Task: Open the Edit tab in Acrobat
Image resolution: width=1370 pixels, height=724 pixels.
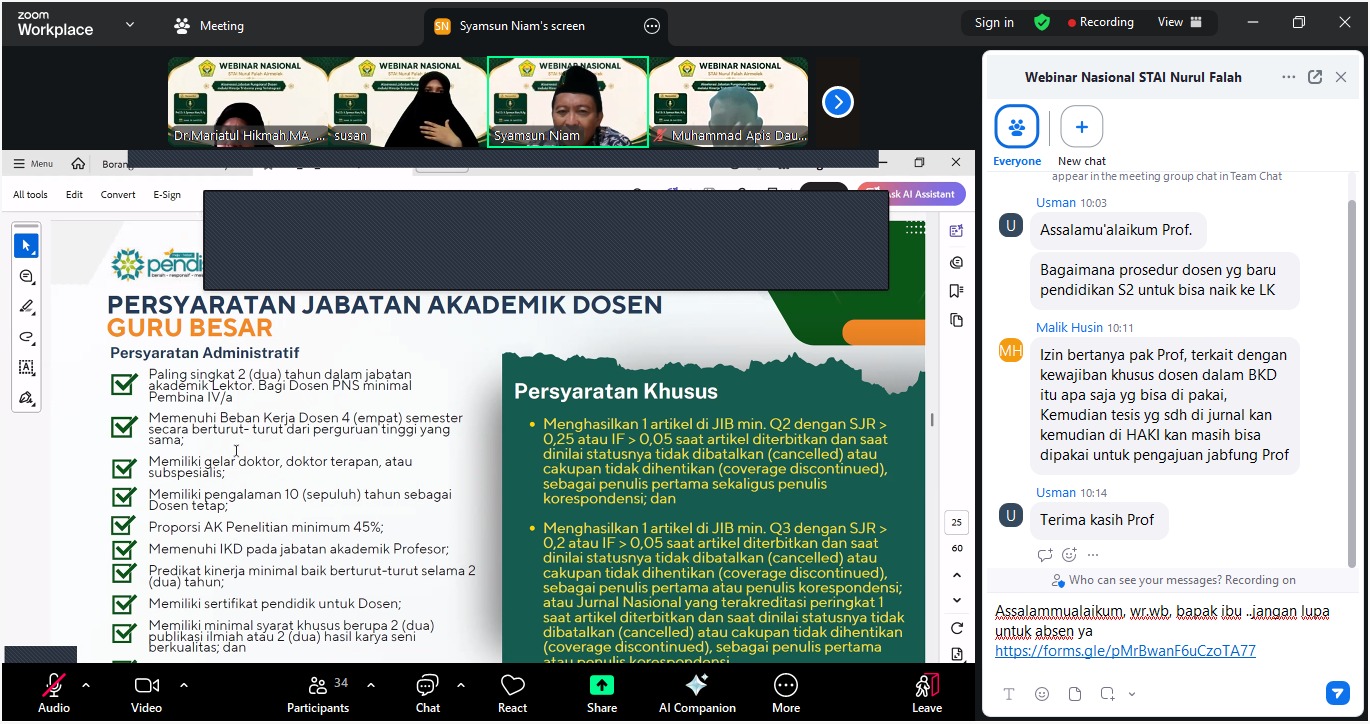Action: point(75,195)
